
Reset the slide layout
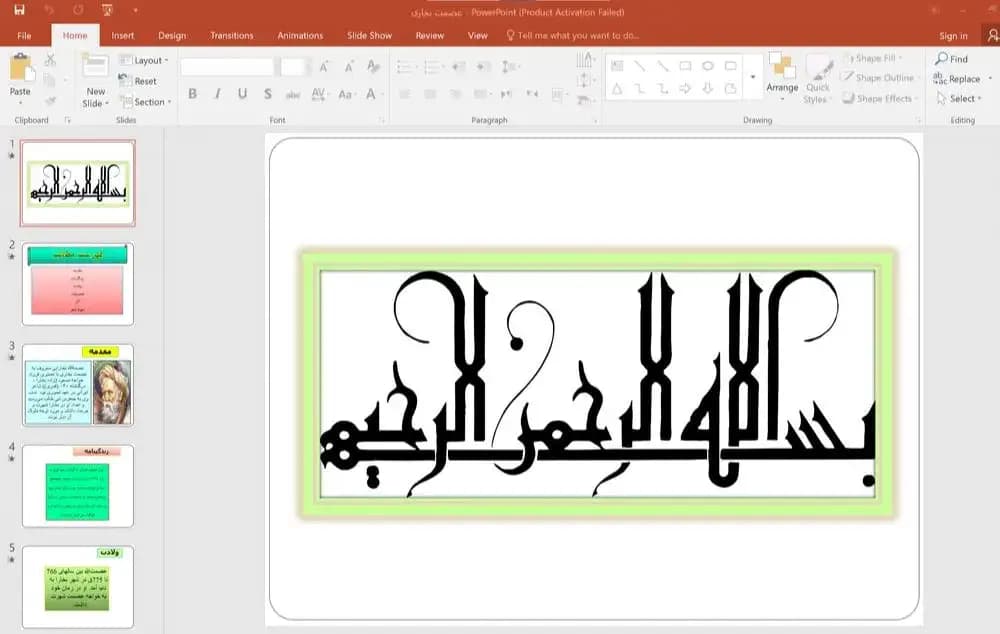tap(138, 81)
